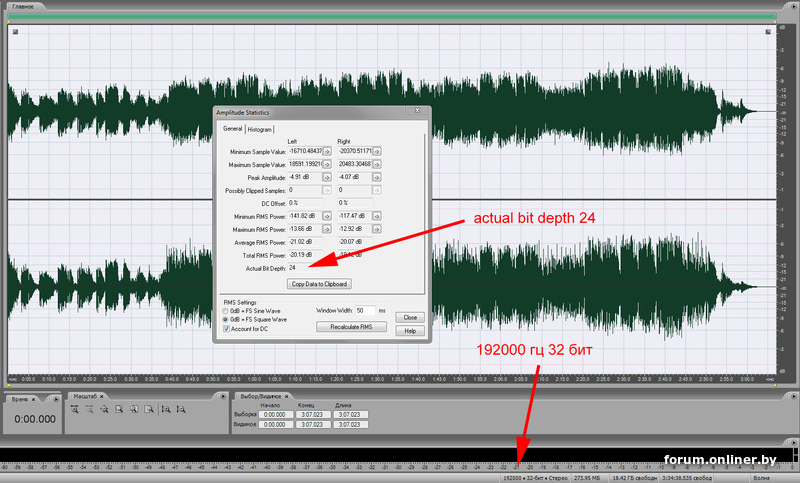Go to Left Peak Amplitude location arrow
Viewport: 800px width, 483px height.
pos(327,177)
